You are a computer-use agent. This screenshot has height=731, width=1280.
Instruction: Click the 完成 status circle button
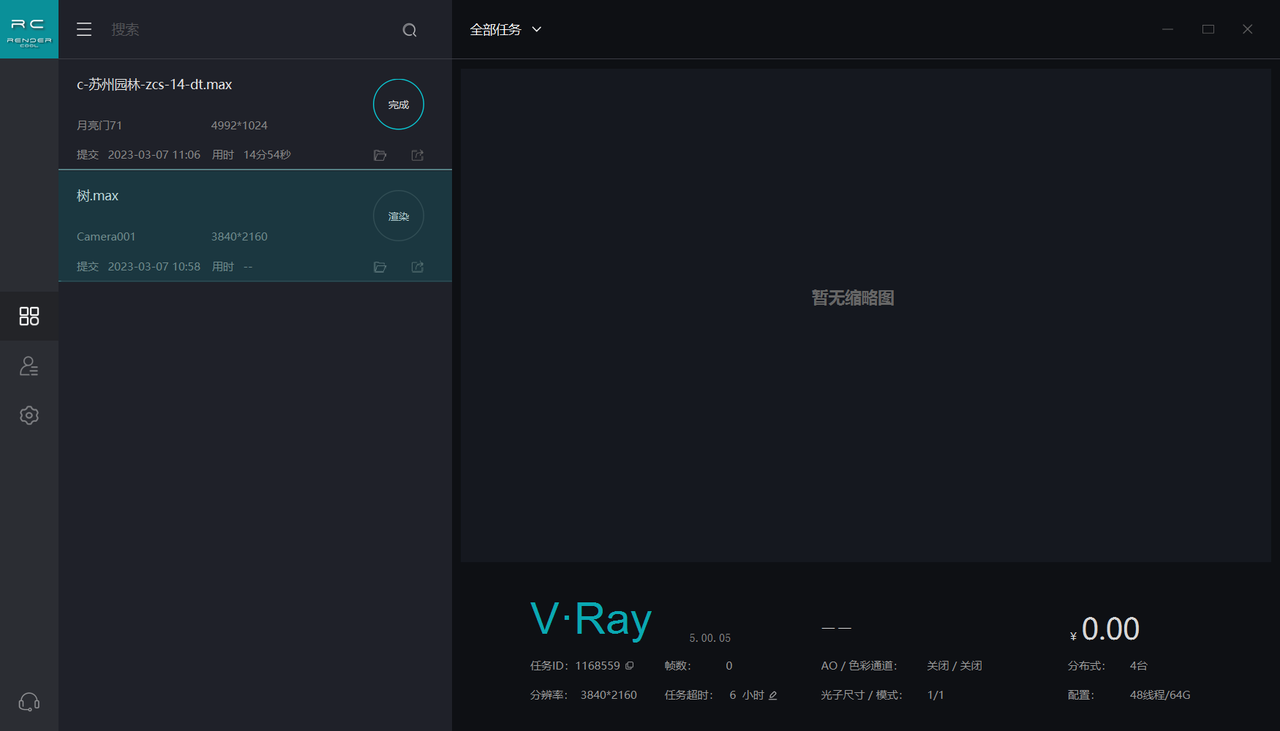pos(398,104)
